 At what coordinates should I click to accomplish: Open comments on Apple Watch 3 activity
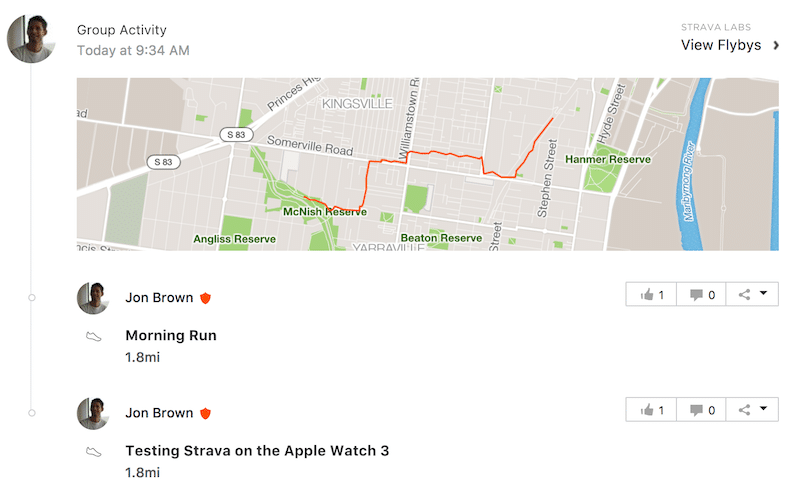(x=702, y=410)
